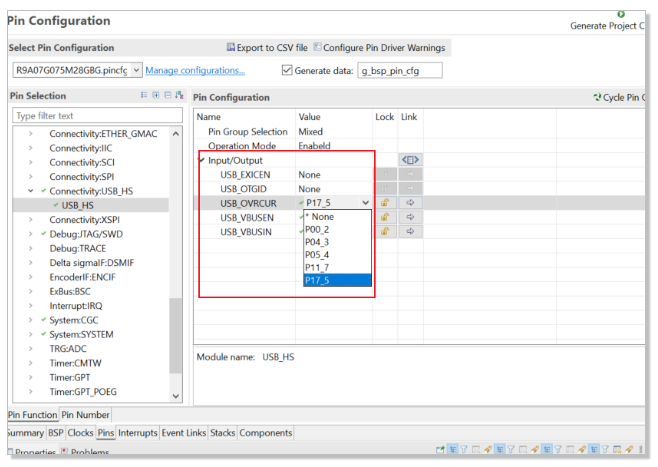Toggle the lock icon for USB_OVRCUR

[x=385, y=203]
